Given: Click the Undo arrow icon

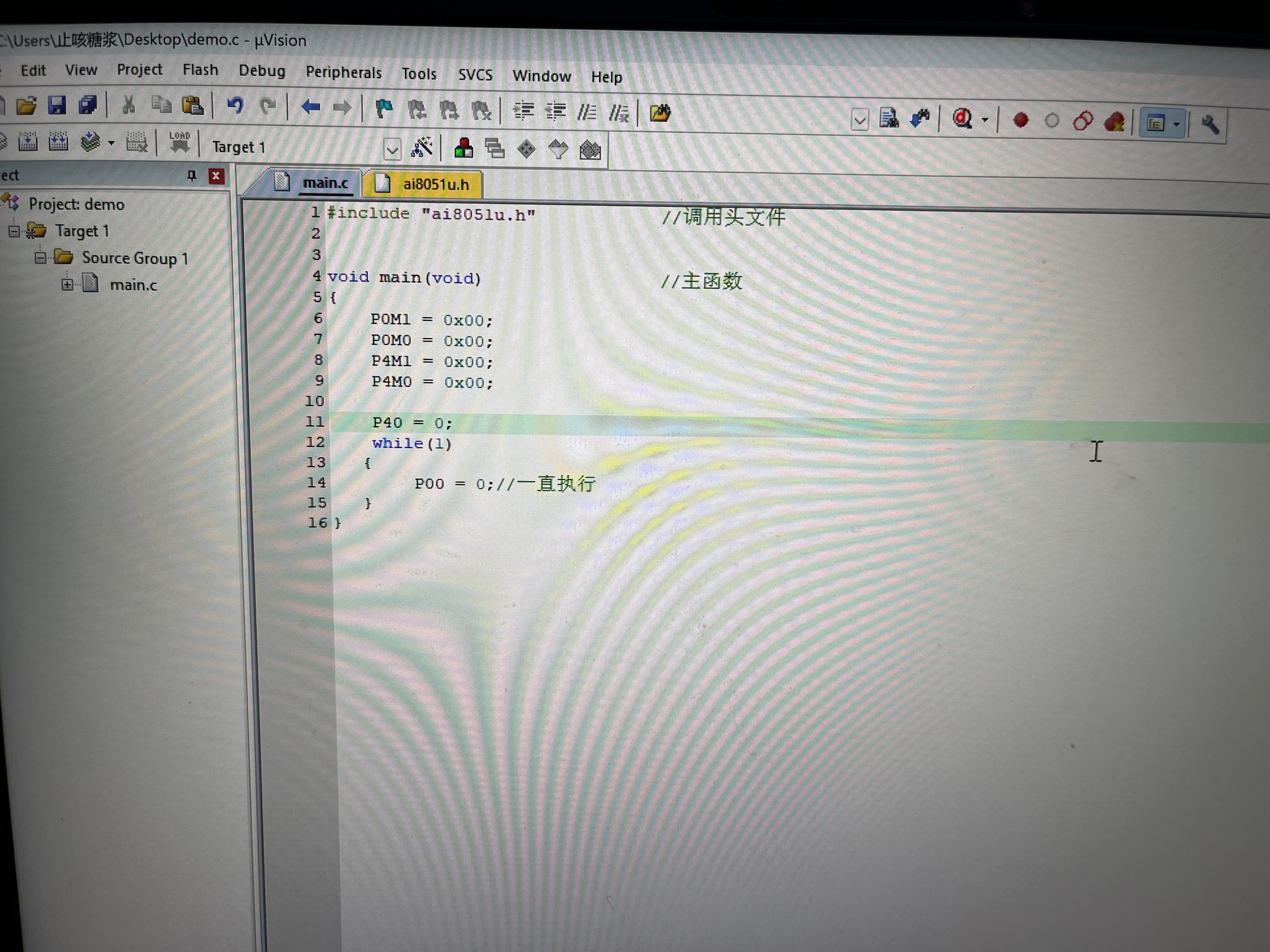Looking at the screenshot, I should 235,105.
